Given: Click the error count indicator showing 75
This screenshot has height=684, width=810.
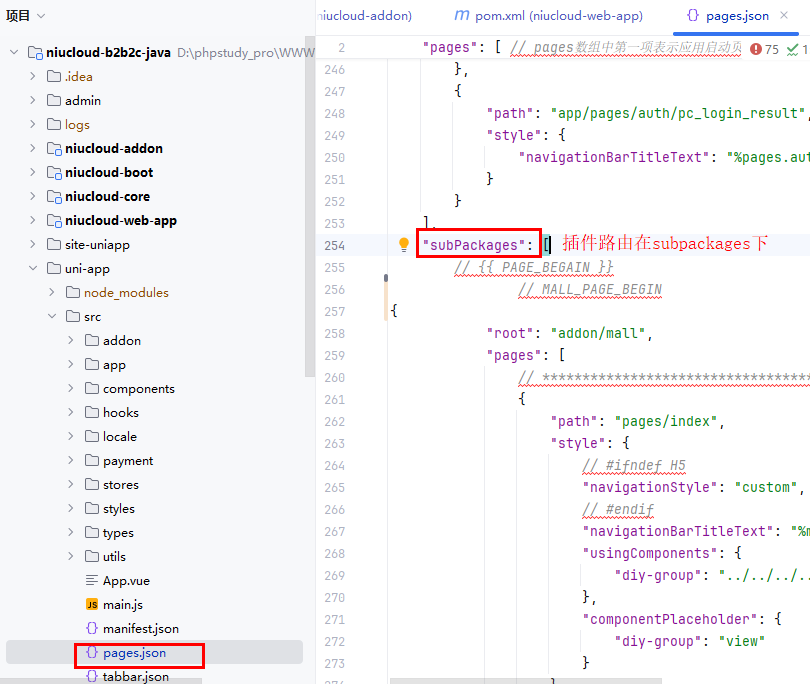Looking at the screenshot, I should click(764, 49).
